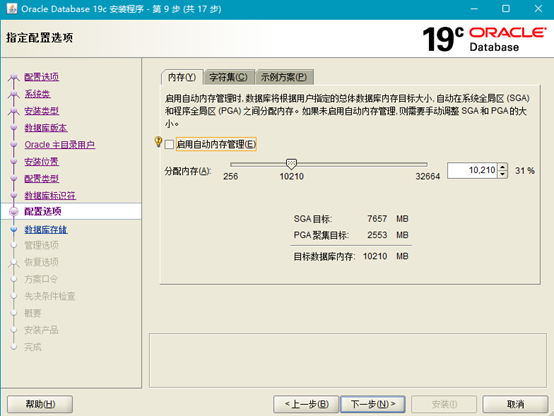
Task: Open the 数据库存储 step link
Action: tap(46, 229)
